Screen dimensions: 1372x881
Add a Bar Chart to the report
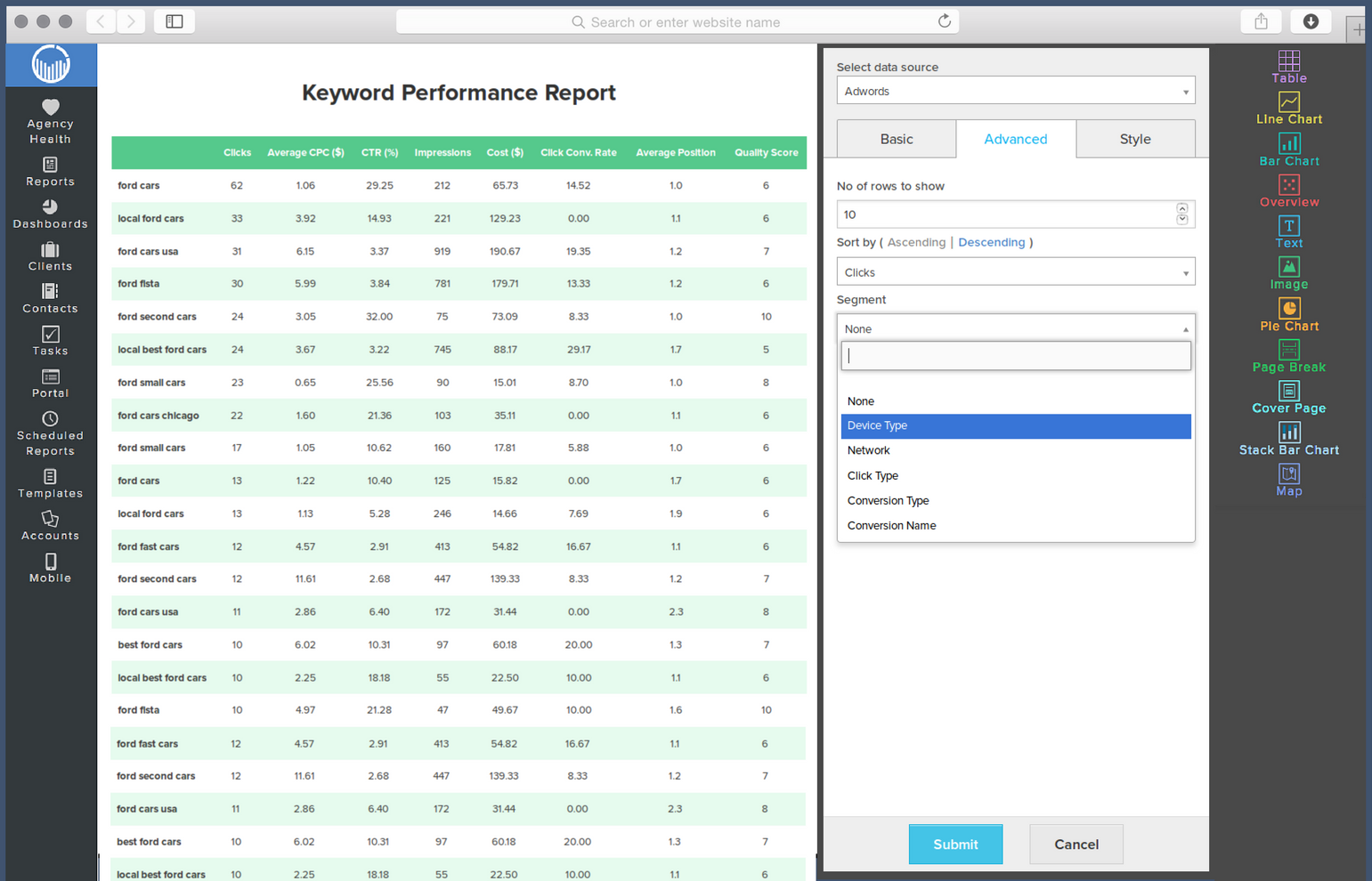(x=1288, y=149)
